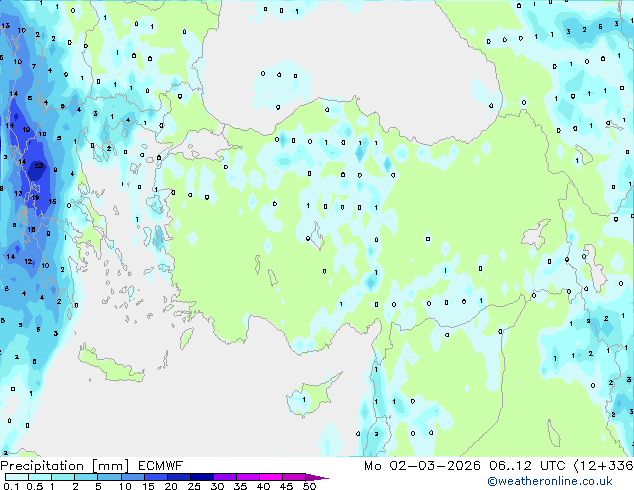Click the 25–30 mm navy legend box
The height and width of the screenshot is (490, 634).
201,477
